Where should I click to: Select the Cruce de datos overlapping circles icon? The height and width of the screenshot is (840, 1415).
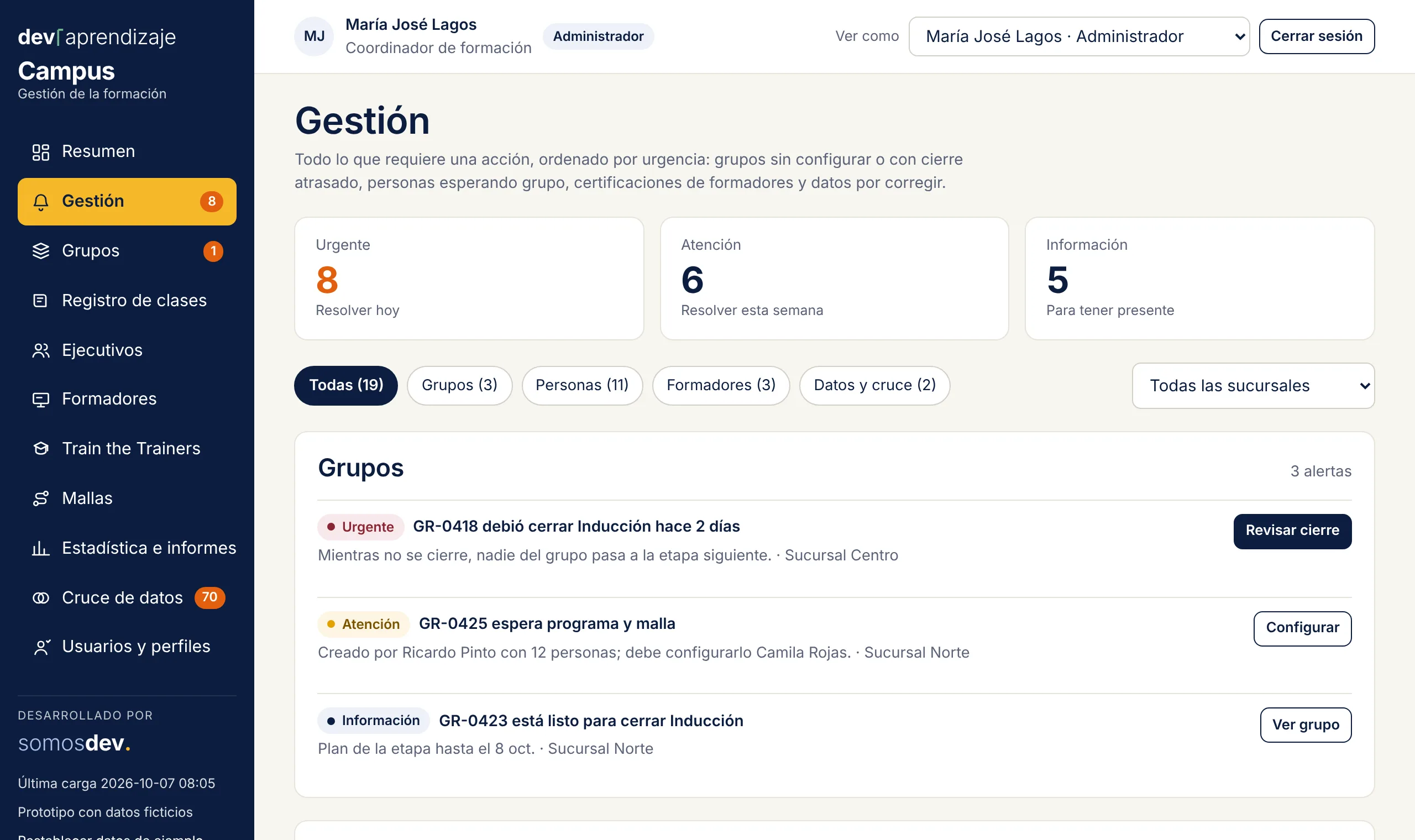(41, 598)
